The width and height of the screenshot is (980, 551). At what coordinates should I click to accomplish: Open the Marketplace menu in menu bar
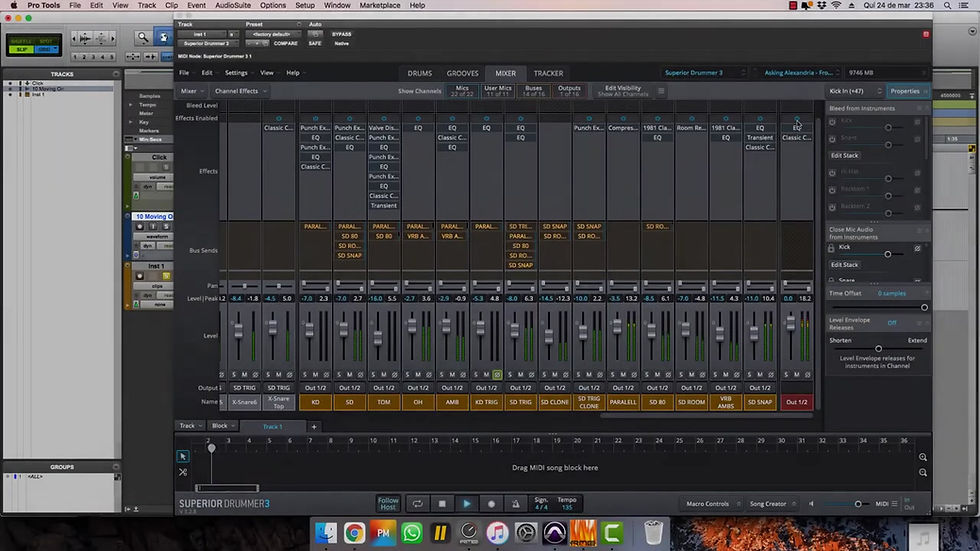coord(379,5)
